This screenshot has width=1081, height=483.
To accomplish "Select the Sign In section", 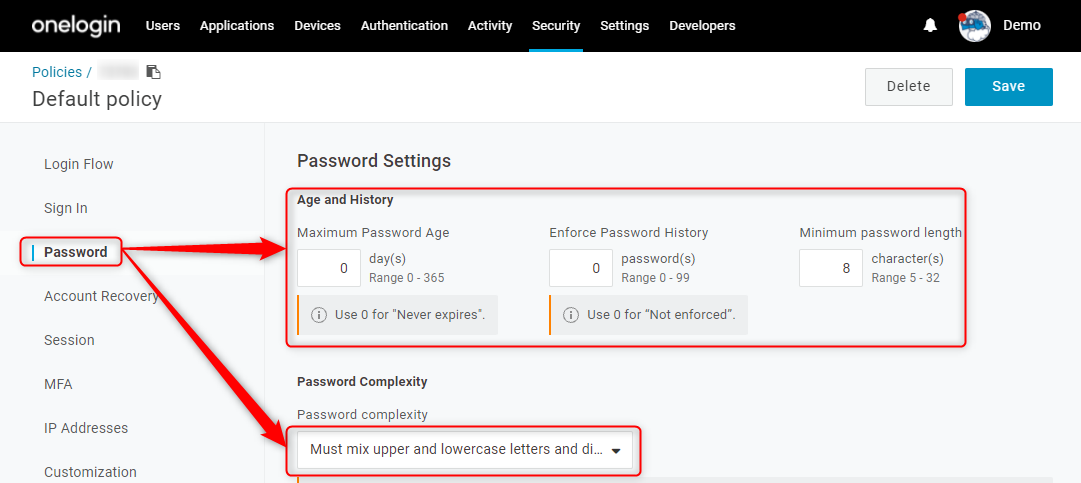I will 65,208.
